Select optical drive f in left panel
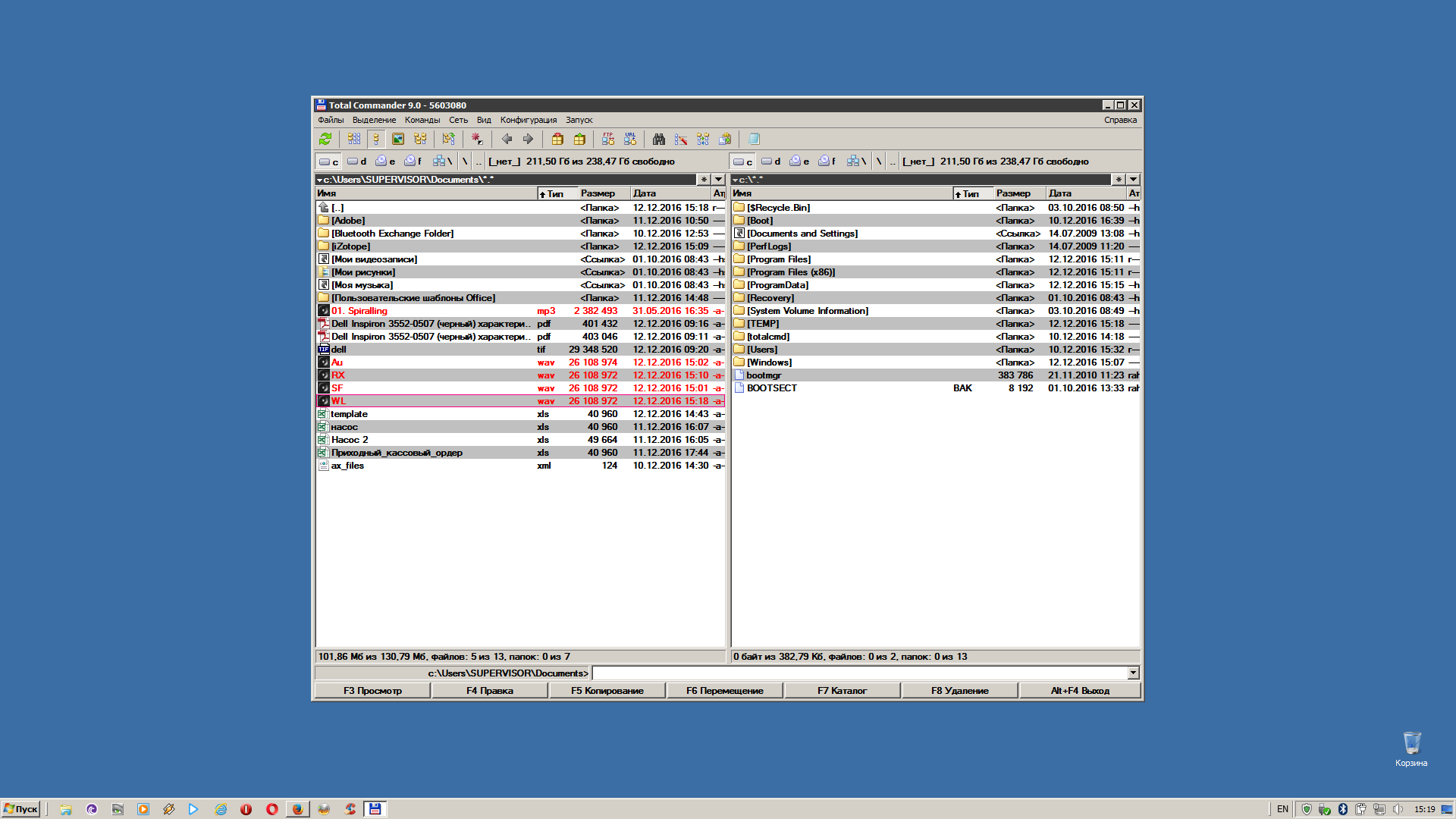The image size is (1456, 819). (x=413, y=162)
